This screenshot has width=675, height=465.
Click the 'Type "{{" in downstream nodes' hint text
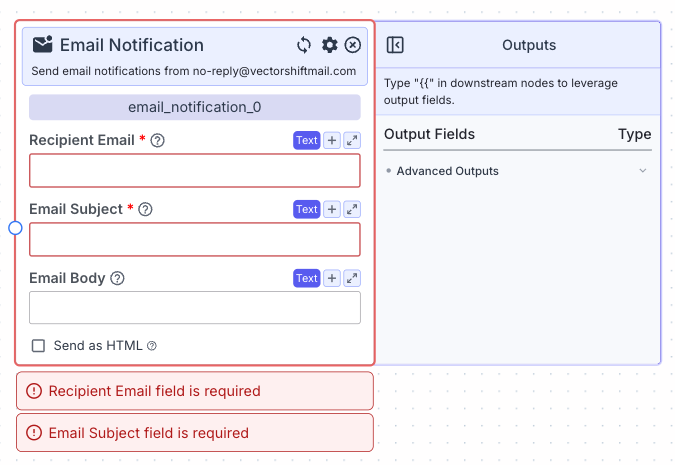click(501, 91)
